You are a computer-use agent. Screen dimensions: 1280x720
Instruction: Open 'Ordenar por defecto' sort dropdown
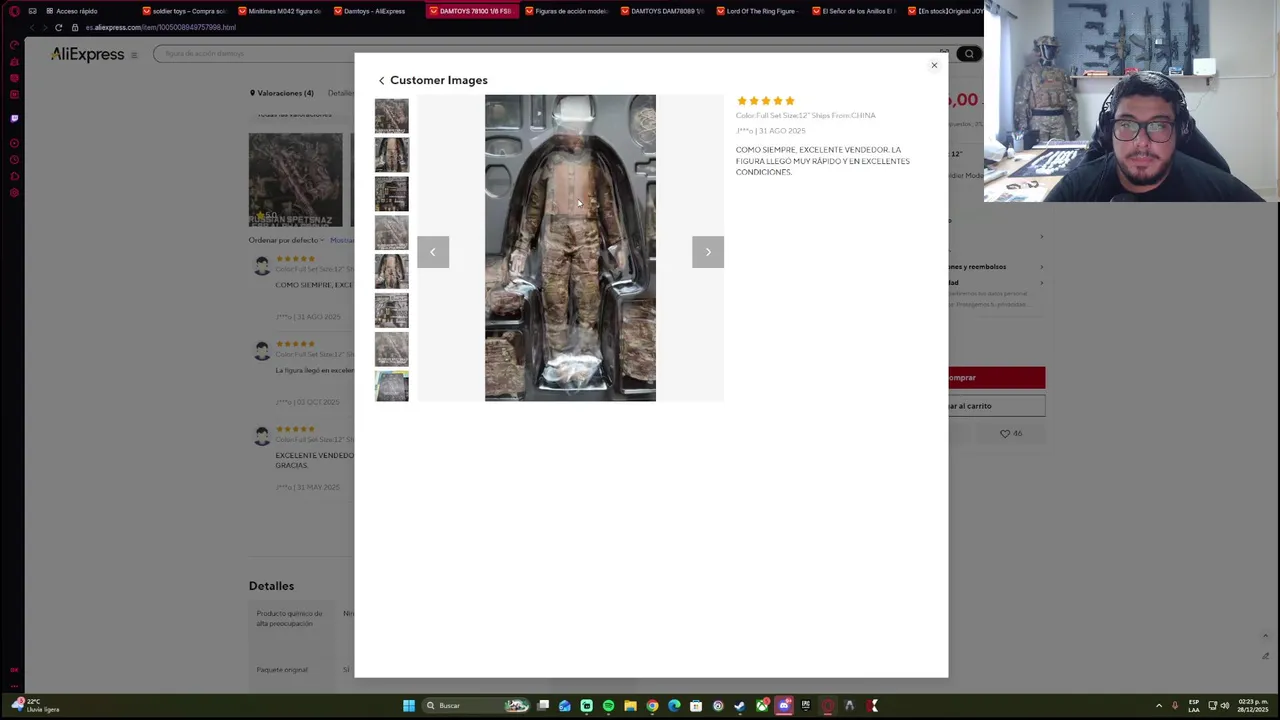(x=286, y=240)
